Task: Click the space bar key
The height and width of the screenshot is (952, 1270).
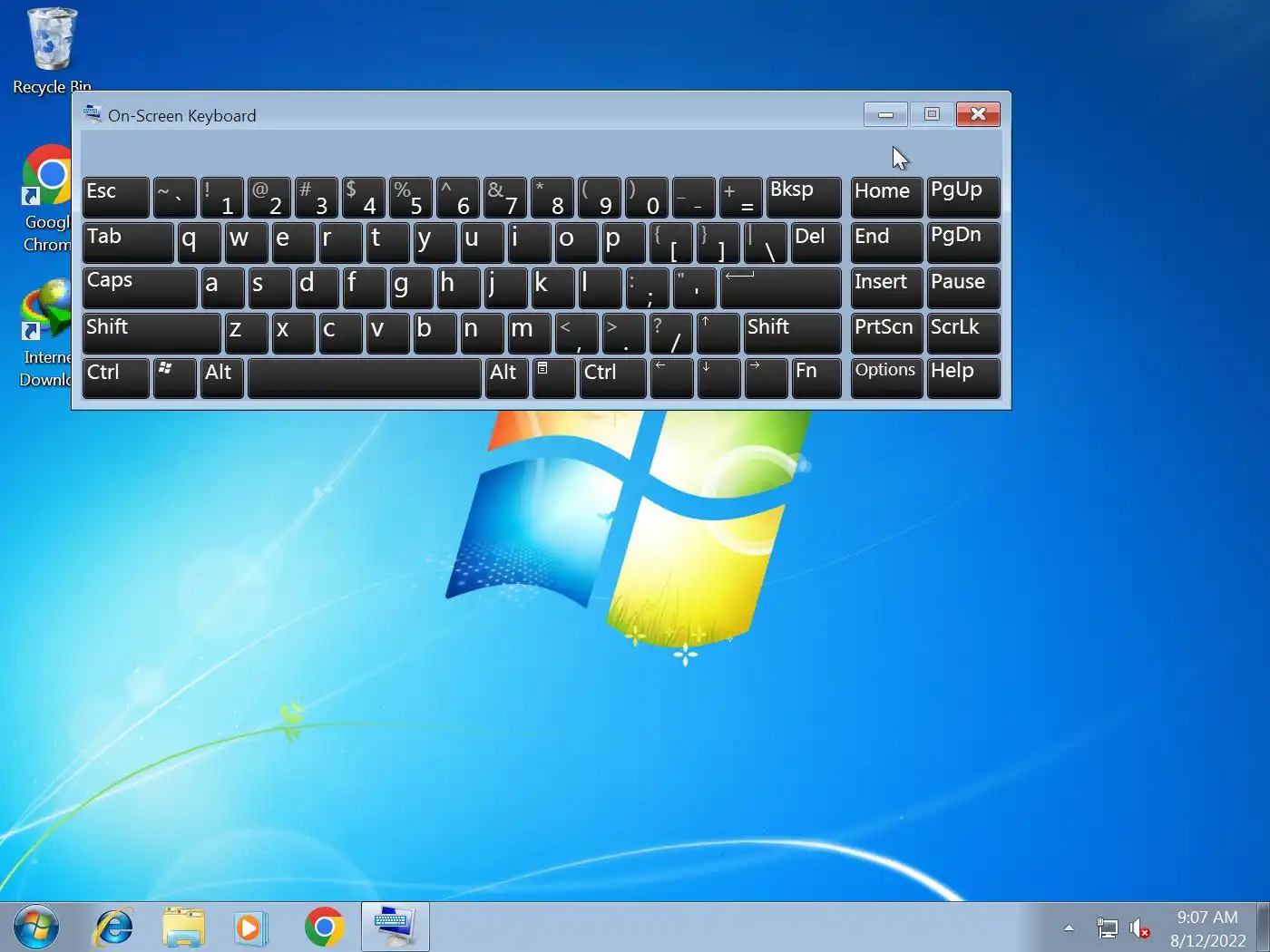Action: (x=364, y=378)
